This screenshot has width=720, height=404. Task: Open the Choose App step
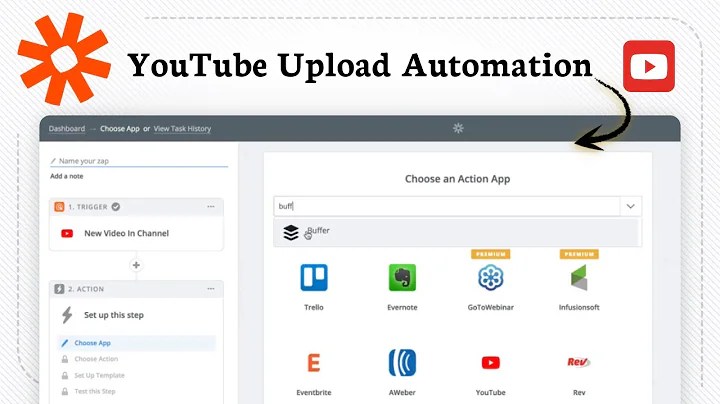(x=136, y=343)
